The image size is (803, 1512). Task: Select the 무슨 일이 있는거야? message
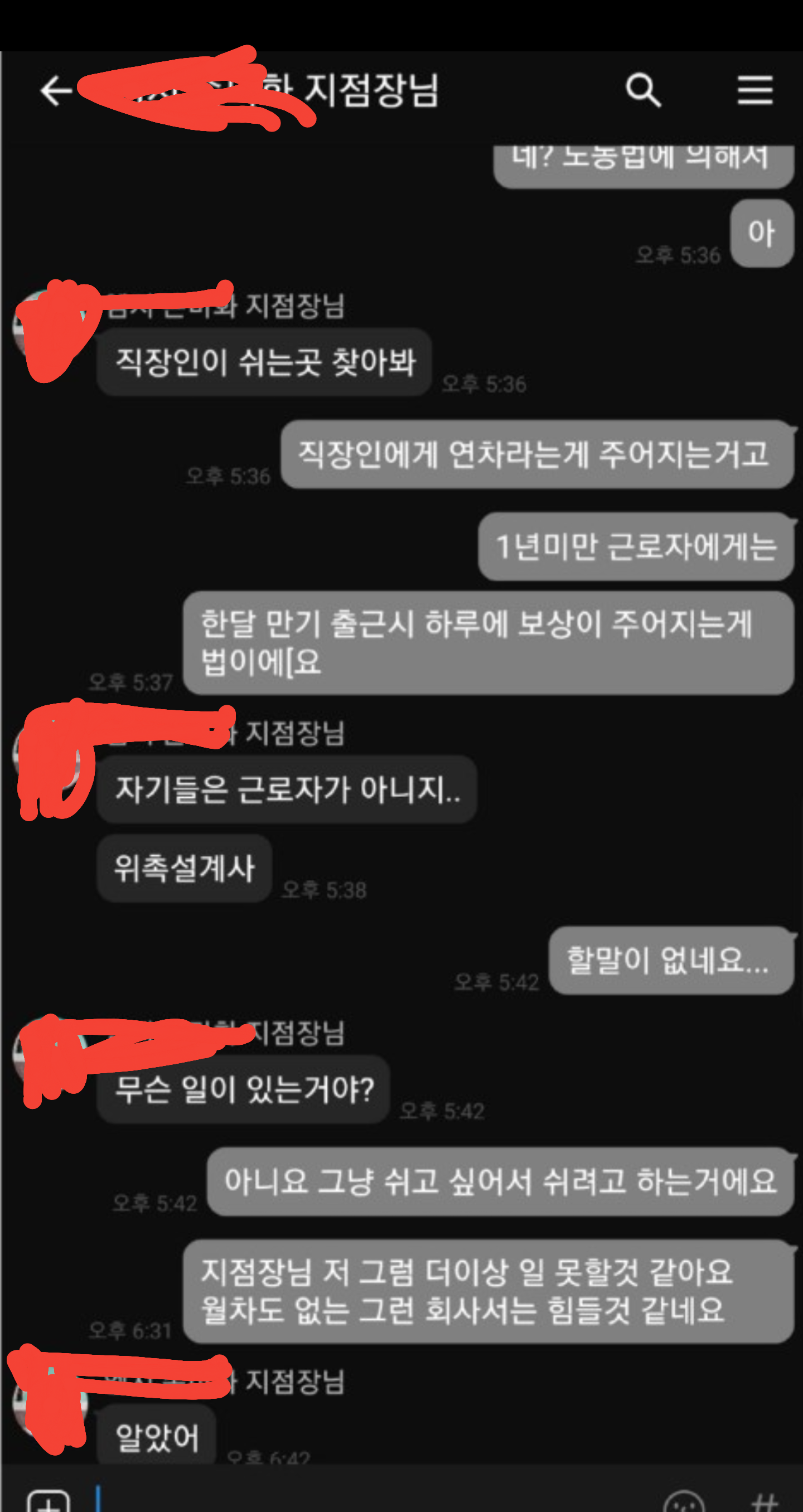tap(244, 1089)
